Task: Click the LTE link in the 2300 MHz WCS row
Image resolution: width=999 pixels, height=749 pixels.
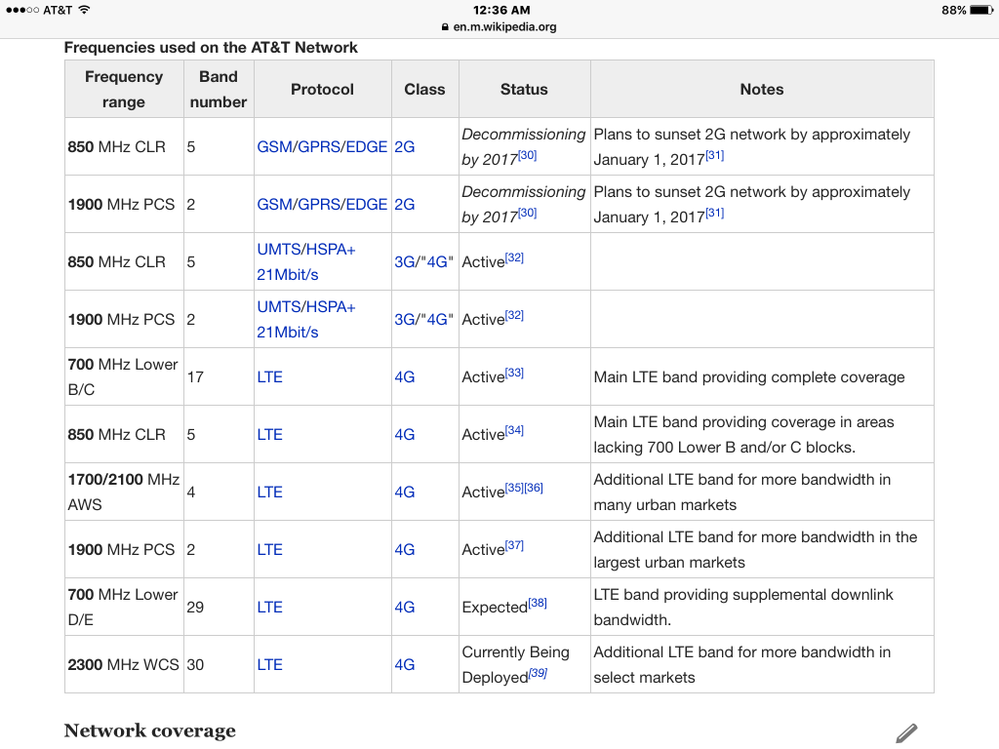Action: pyautogui.click(x=270, y=665)
